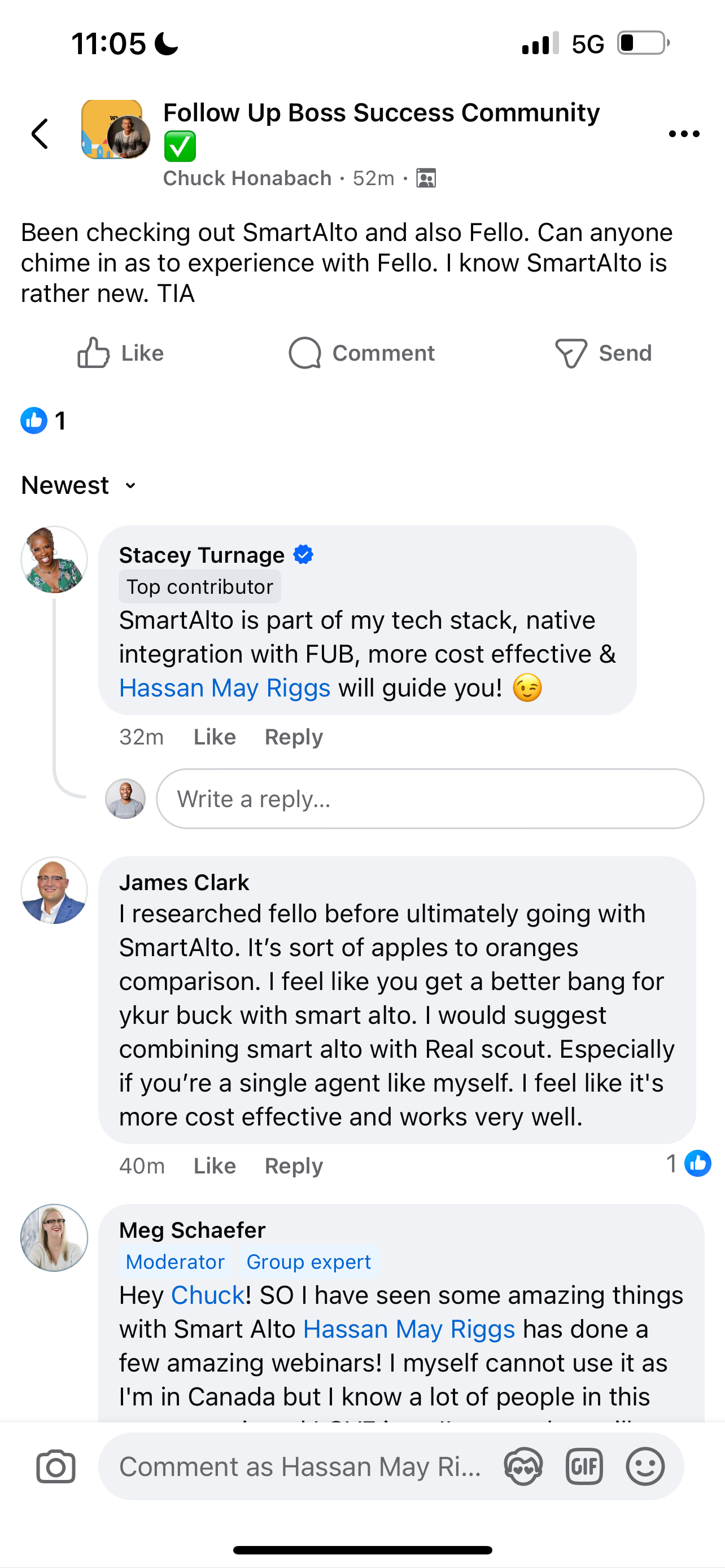Like James Clark's comment

pyautogui.click(x=214, y=1166)
